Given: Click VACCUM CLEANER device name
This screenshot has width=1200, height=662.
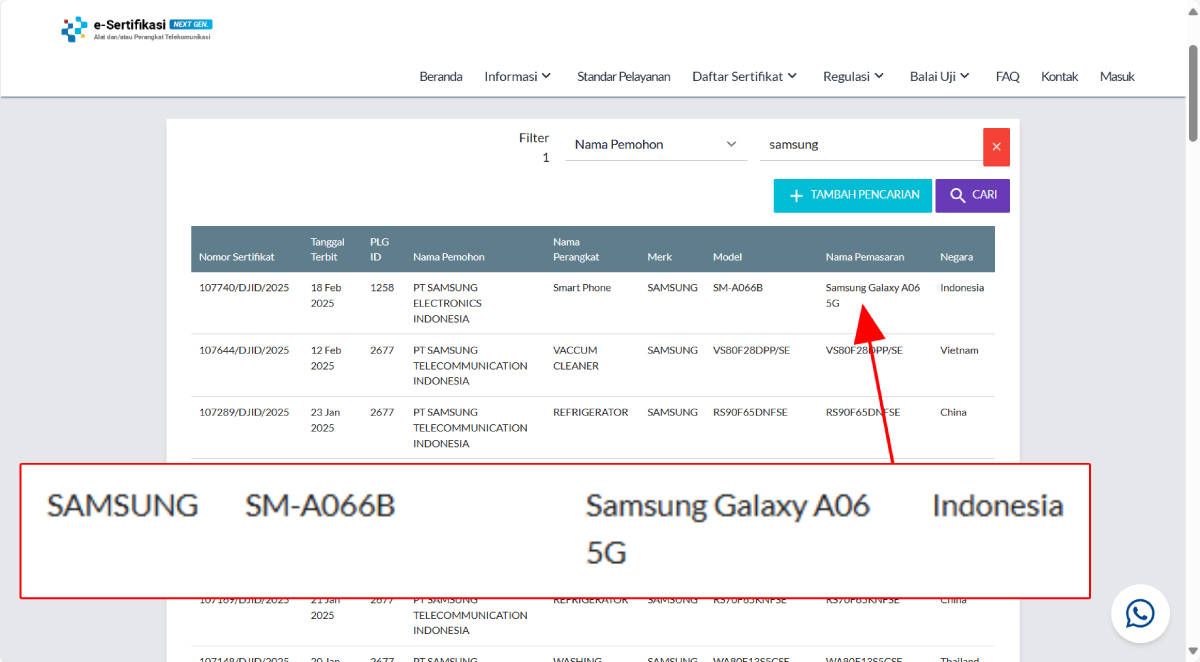Looking at the screenshot, I should pyautogui.click(x=576, y=358).
